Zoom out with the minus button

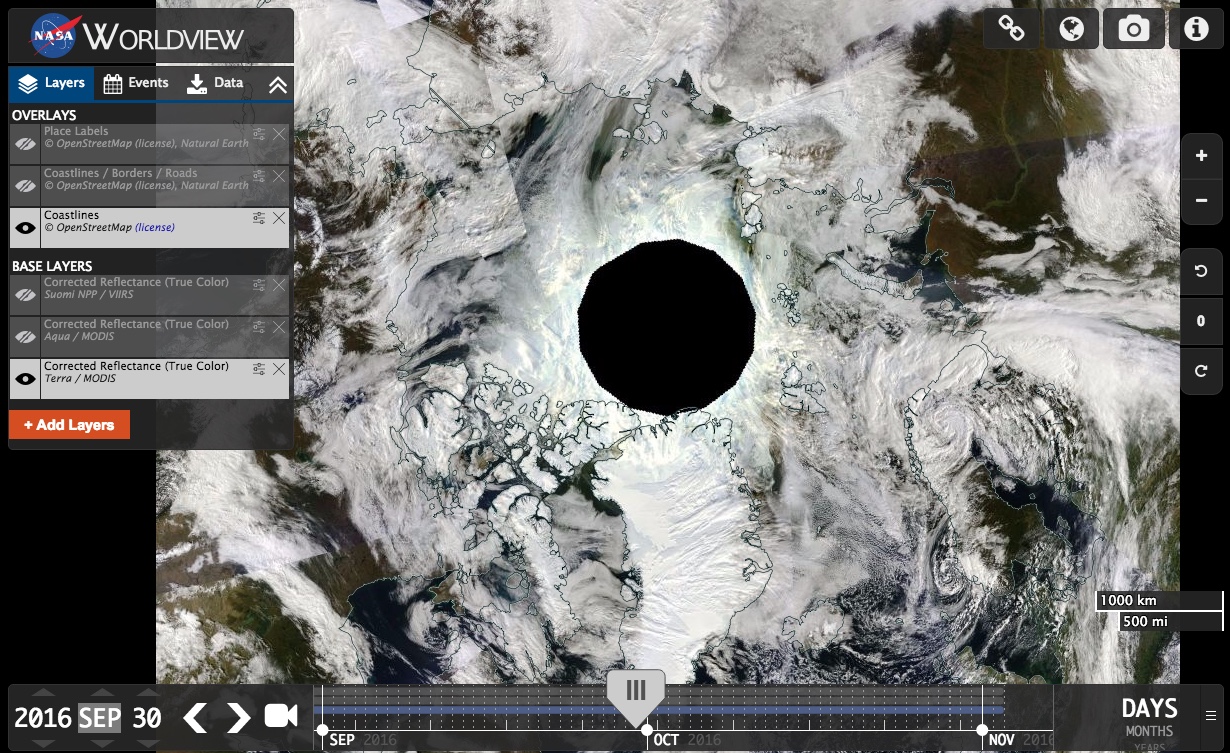1201,201
